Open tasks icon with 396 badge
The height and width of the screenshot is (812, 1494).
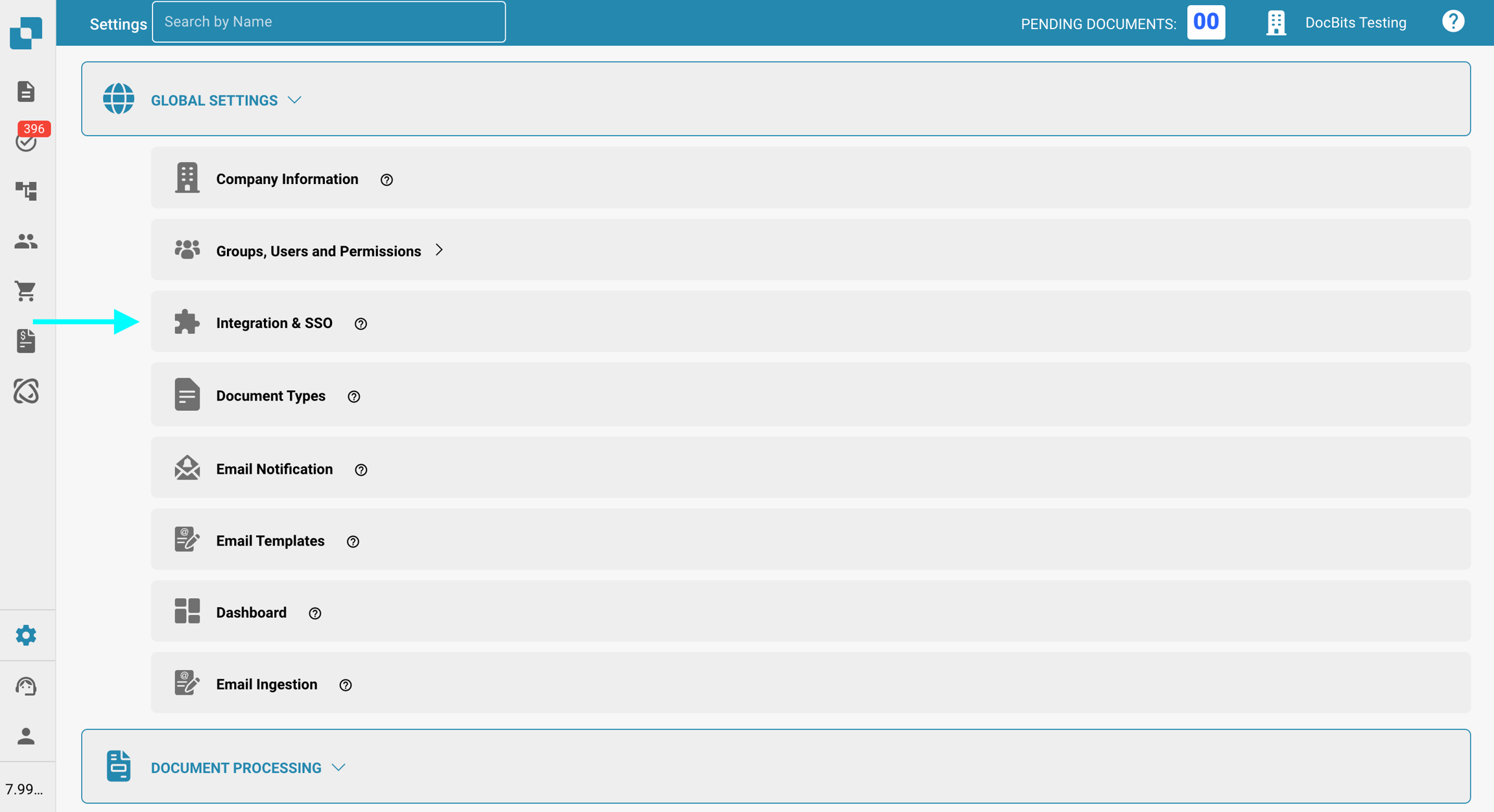(x=26, y=141)
